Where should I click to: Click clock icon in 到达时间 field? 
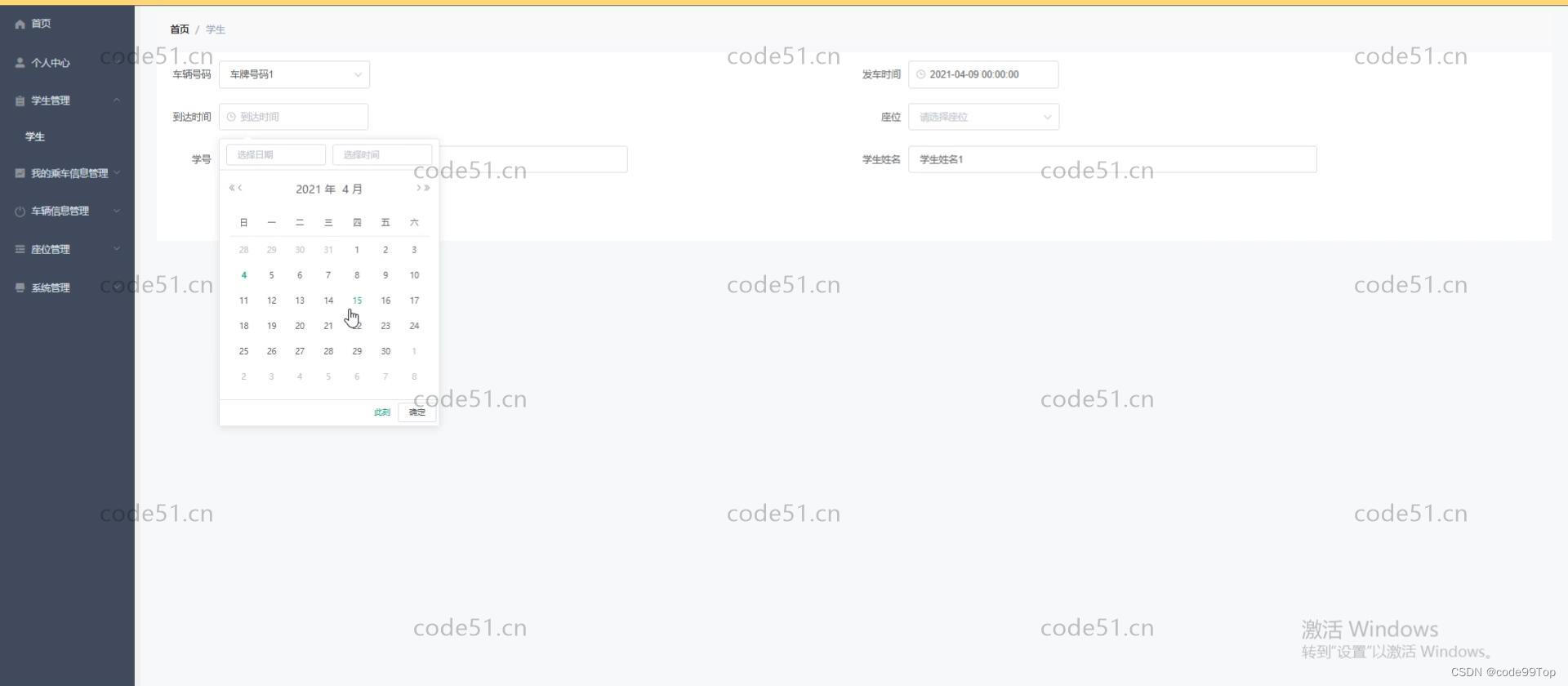click(x=231, y=117)
